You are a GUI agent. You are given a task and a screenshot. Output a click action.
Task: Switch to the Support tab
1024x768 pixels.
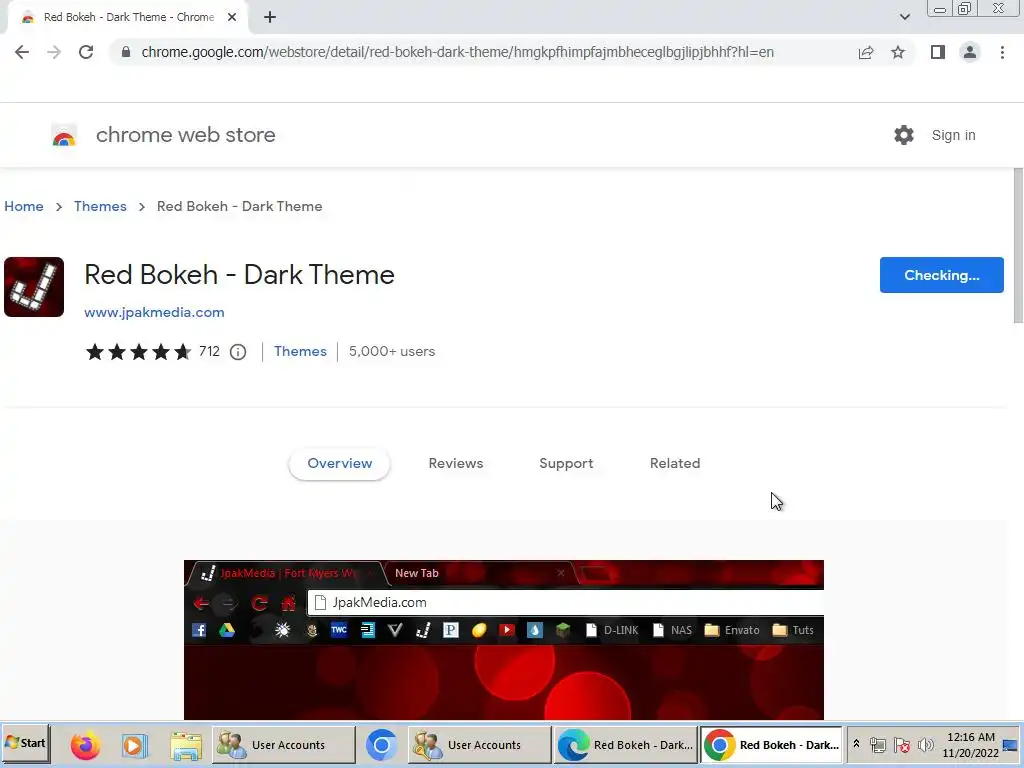[566, 463]
